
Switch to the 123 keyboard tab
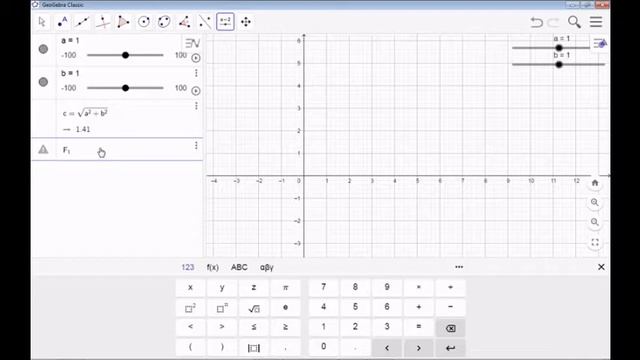(x=188, y=267)
